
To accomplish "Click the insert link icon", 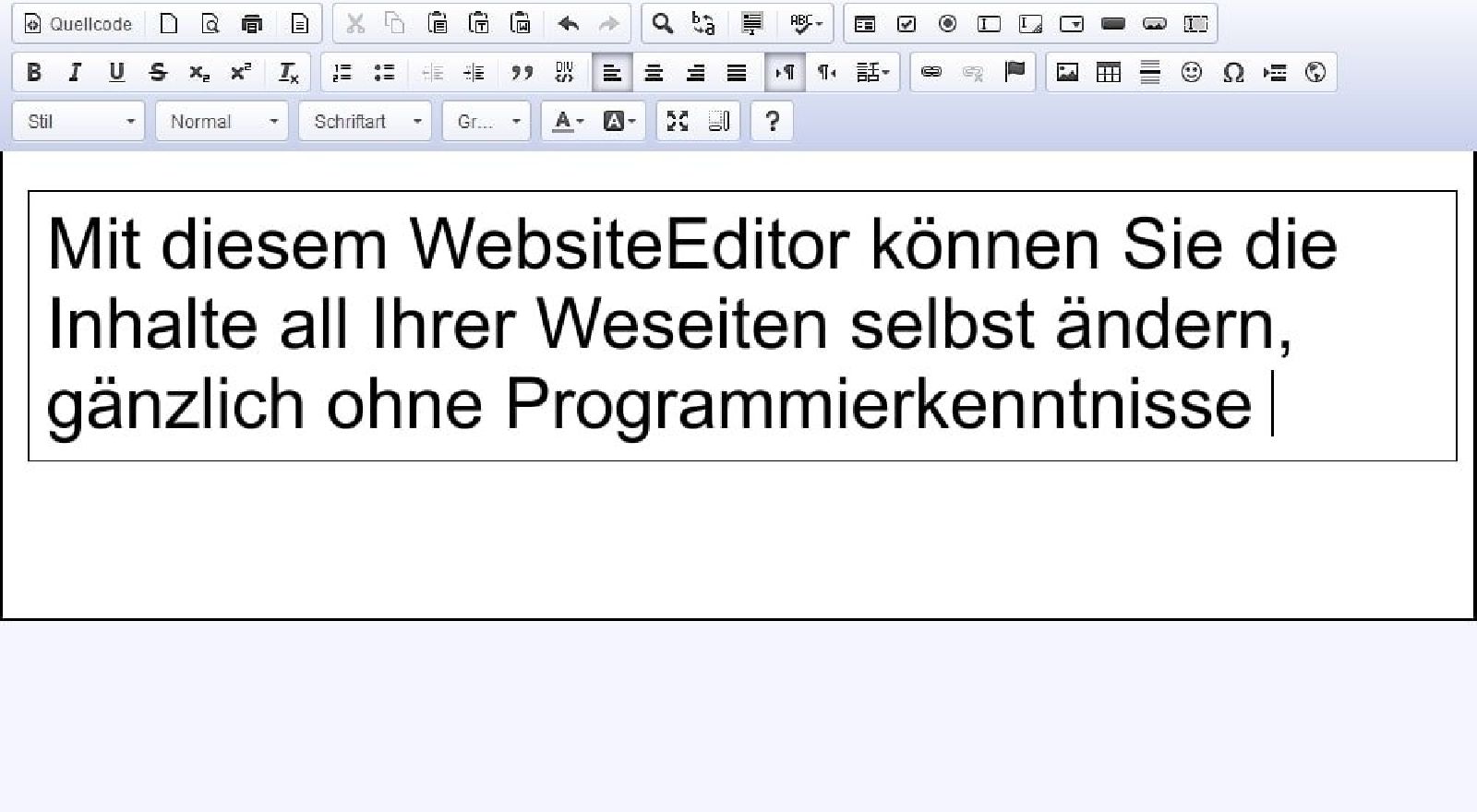I will [931, 72].
